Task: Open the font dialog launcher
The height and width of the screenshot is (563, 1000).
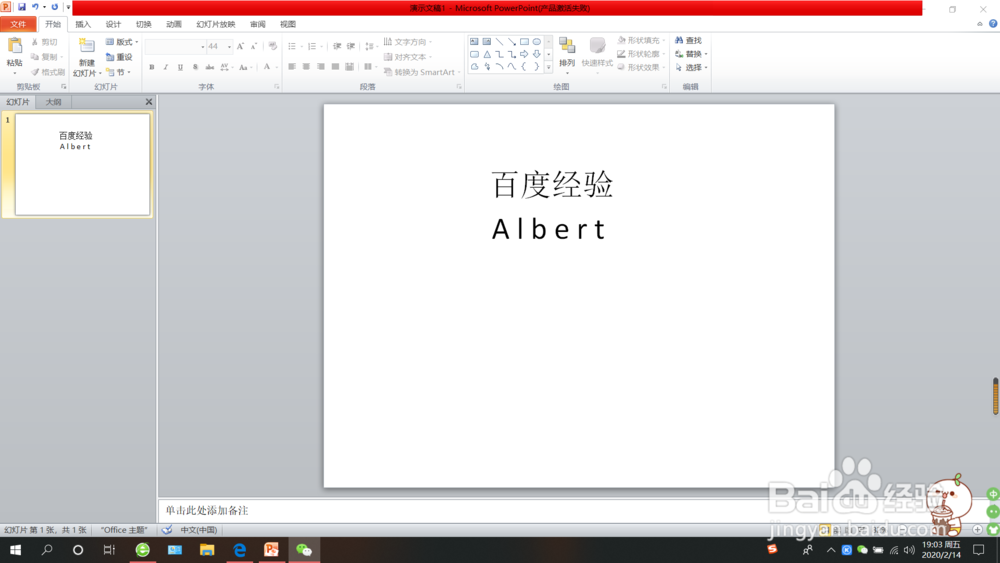Action: pyautogui.click(x=277, y=87)
